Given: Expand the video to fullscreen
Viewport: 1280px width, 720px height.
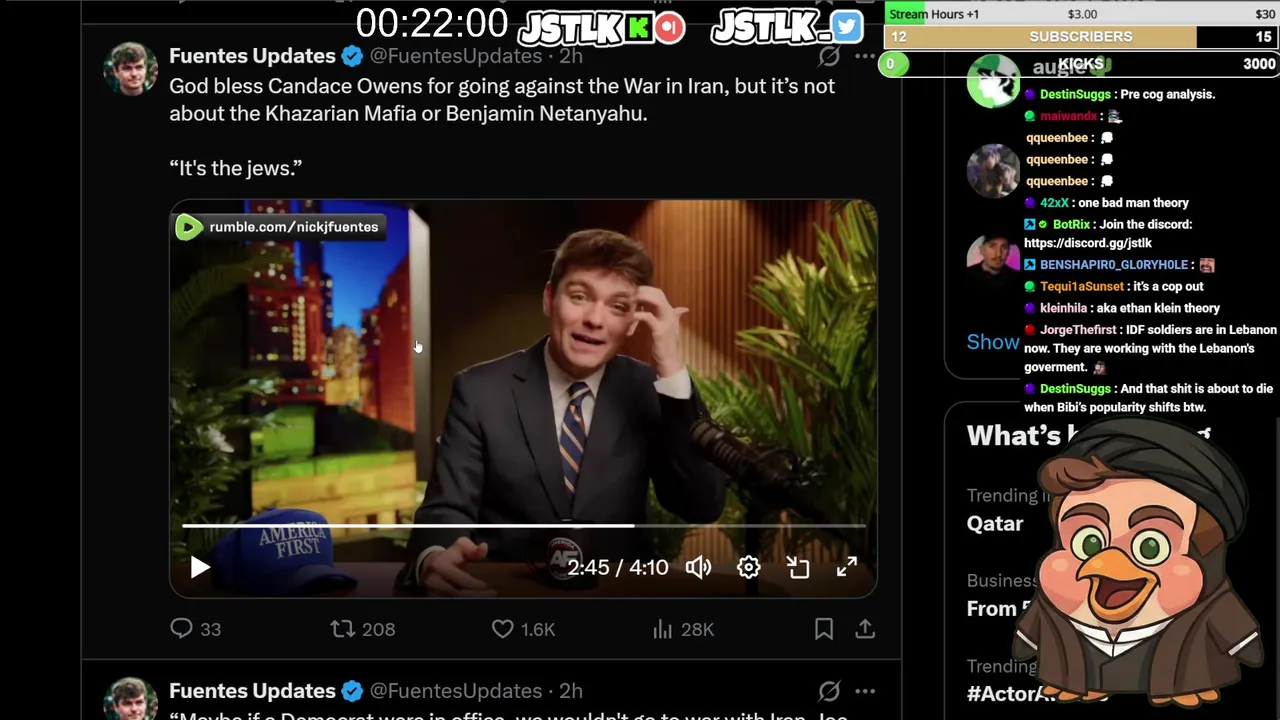Looking at the screenshot, I should [847, 567].
